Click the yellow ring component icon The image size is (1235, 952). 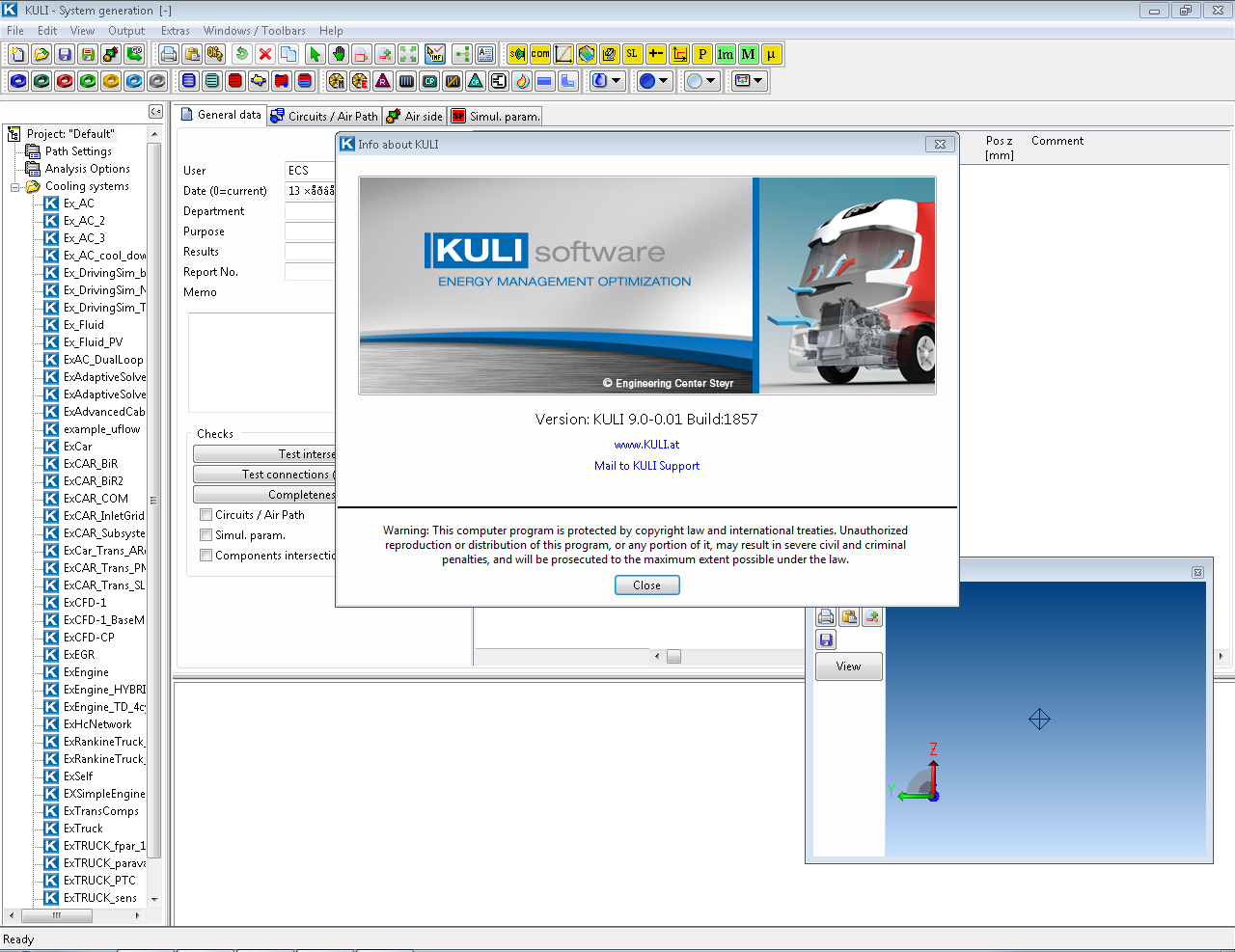[x=111, y=81]
